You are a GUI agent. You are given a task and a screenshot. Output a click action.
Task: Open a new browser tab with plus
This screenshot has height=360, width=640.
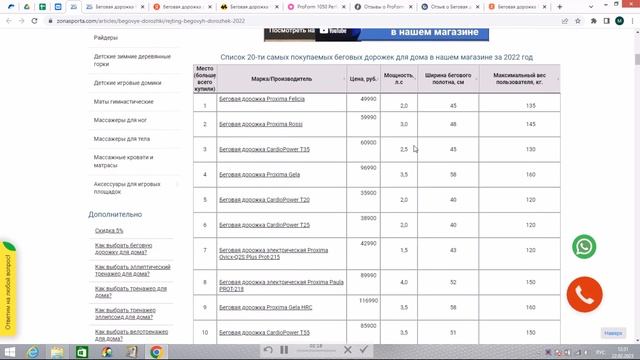pyautogui.click(x=560, y=7)
